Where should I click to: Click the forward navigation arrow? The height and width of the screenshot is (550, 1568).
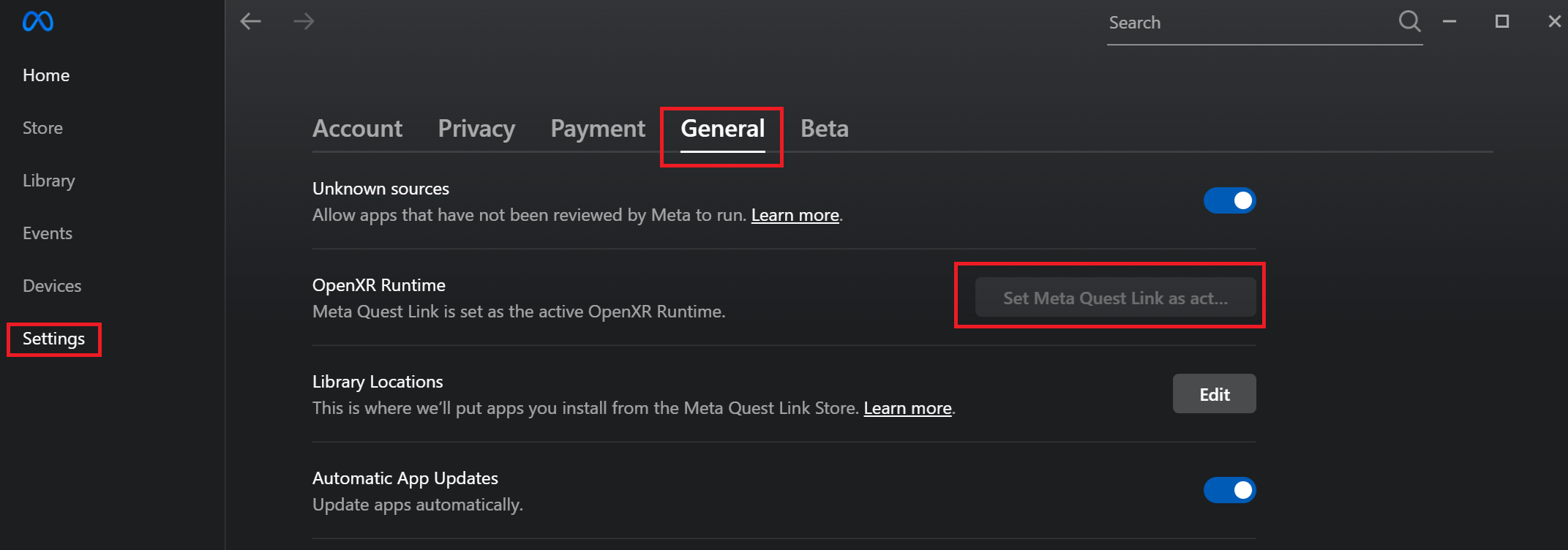point(304,22)
